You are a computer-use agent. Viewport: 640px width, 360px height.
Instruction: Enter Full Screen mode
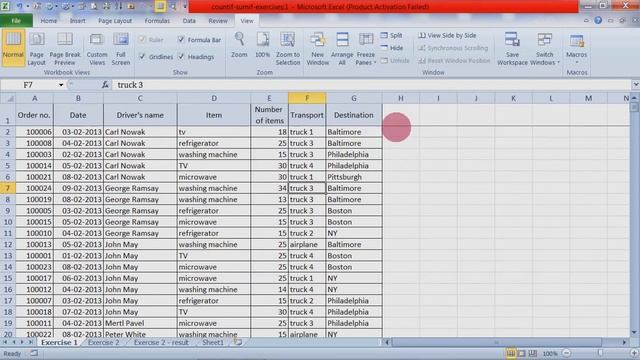[121, 49]
